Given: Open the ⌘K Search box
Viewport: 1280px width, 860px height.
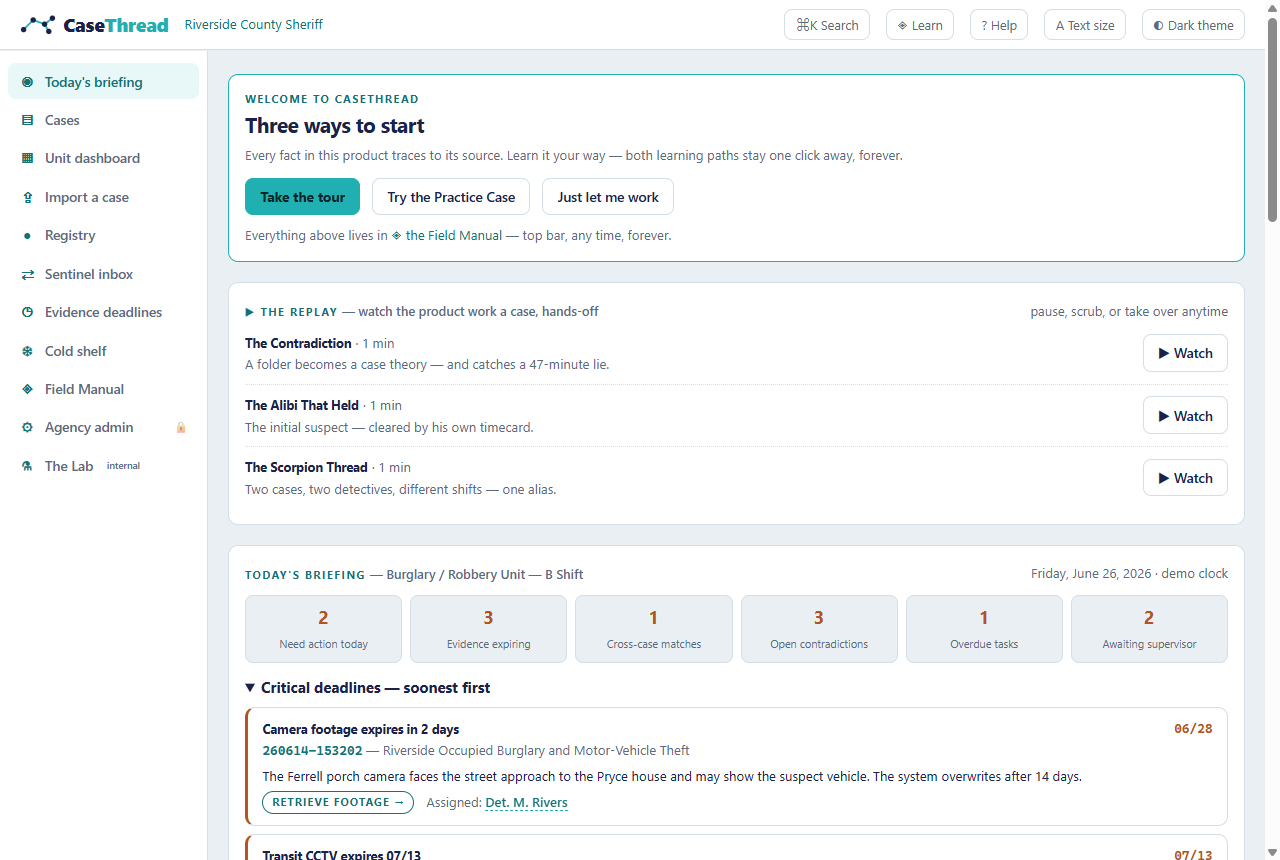Looking at the screenshot, I should coord(827,25).
